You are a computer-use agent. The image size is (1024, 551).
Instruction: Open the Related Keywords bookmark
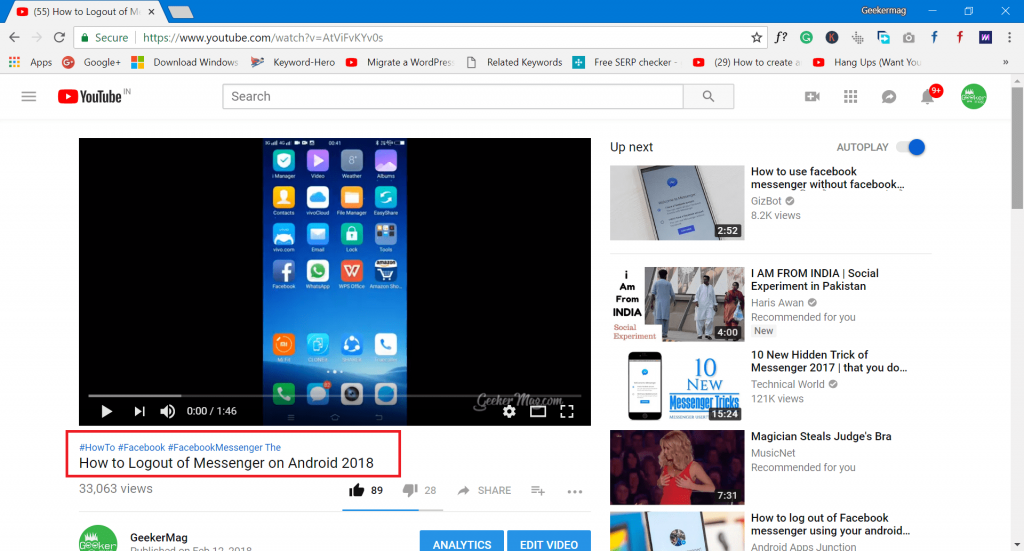(514, 62)
